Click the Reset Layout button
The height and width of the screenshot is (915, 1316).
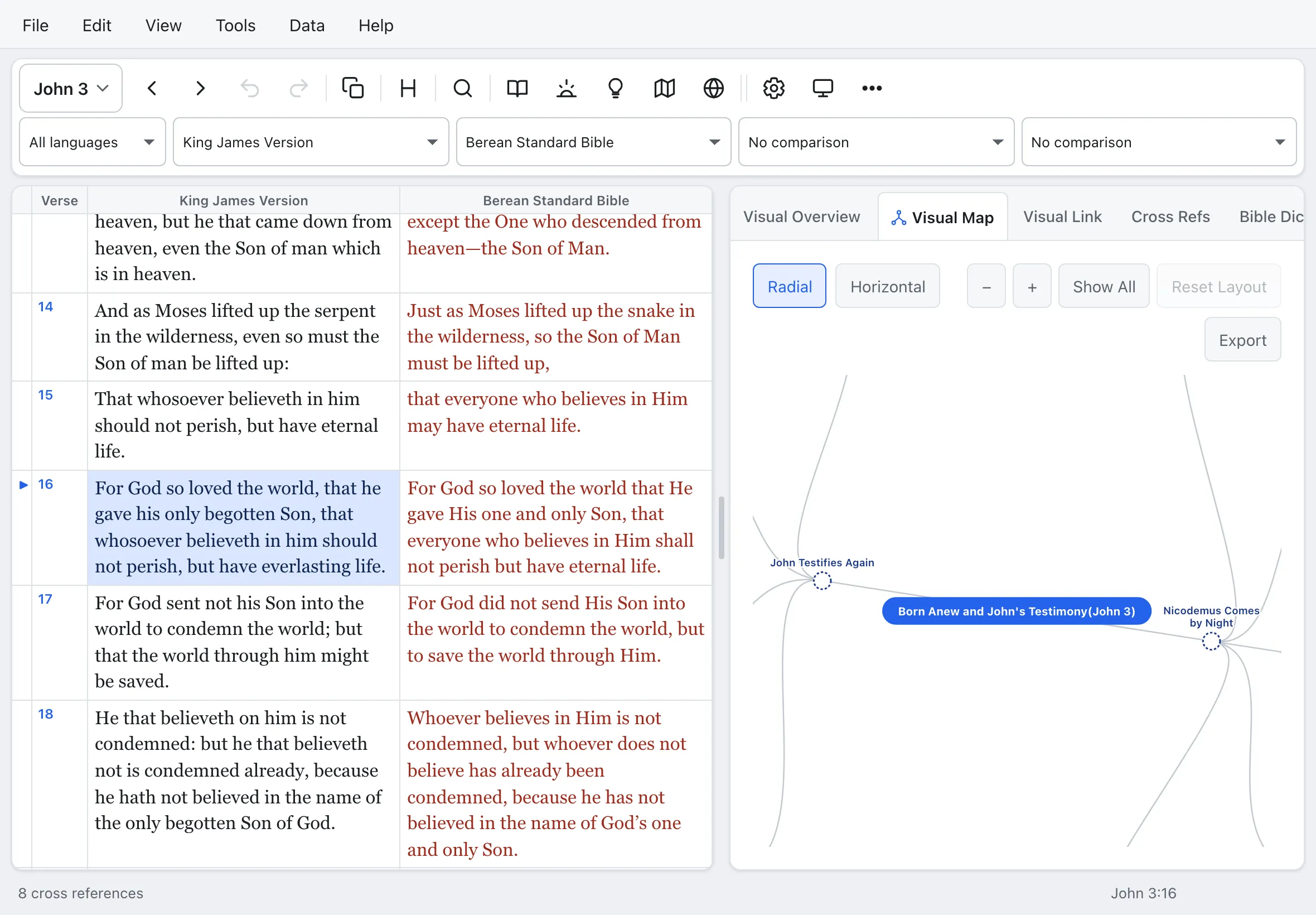tap(1218, 286)
